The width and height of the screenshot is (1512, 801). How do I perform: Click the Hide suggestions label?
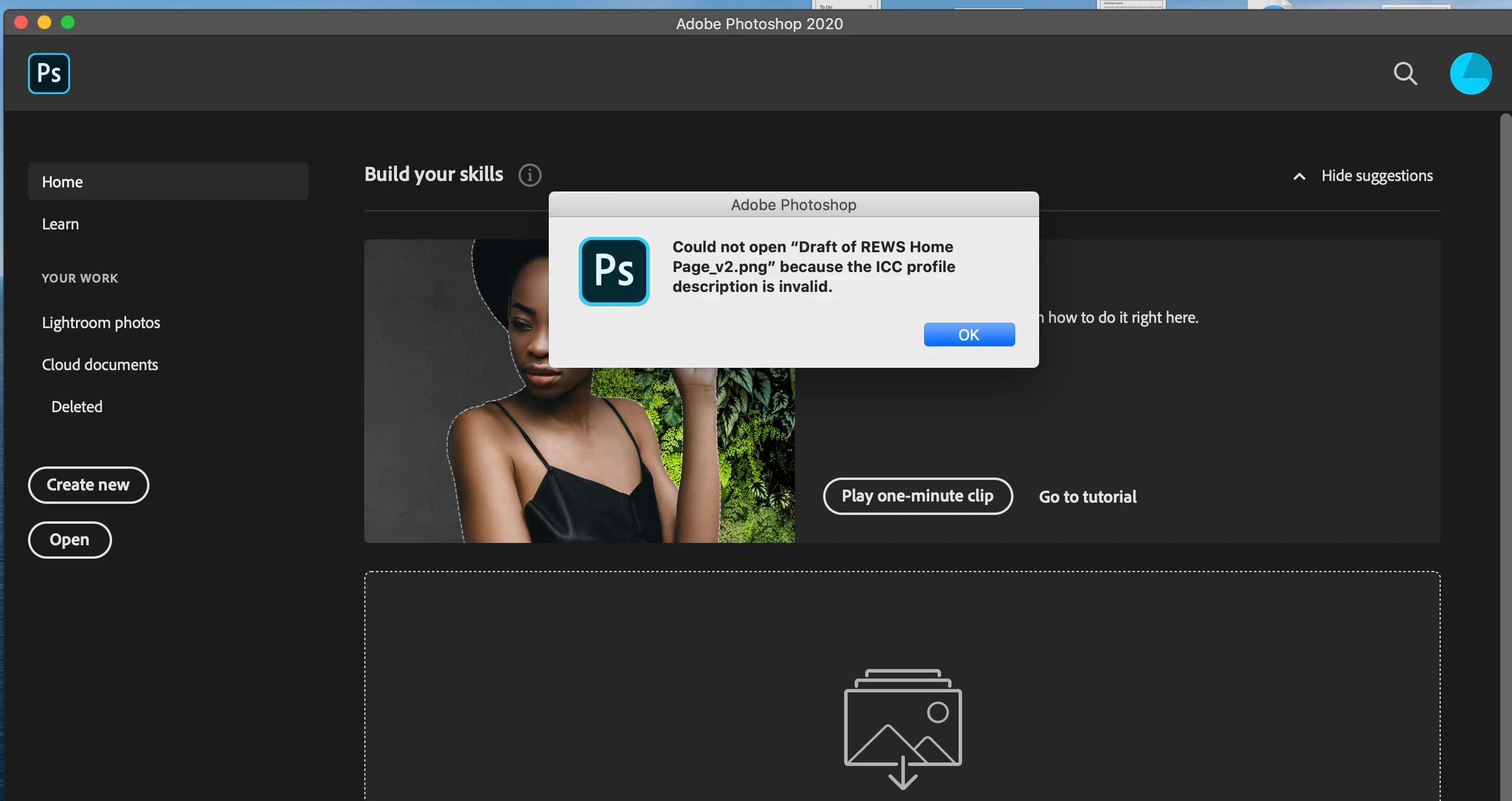click(x=1377, y=176)
